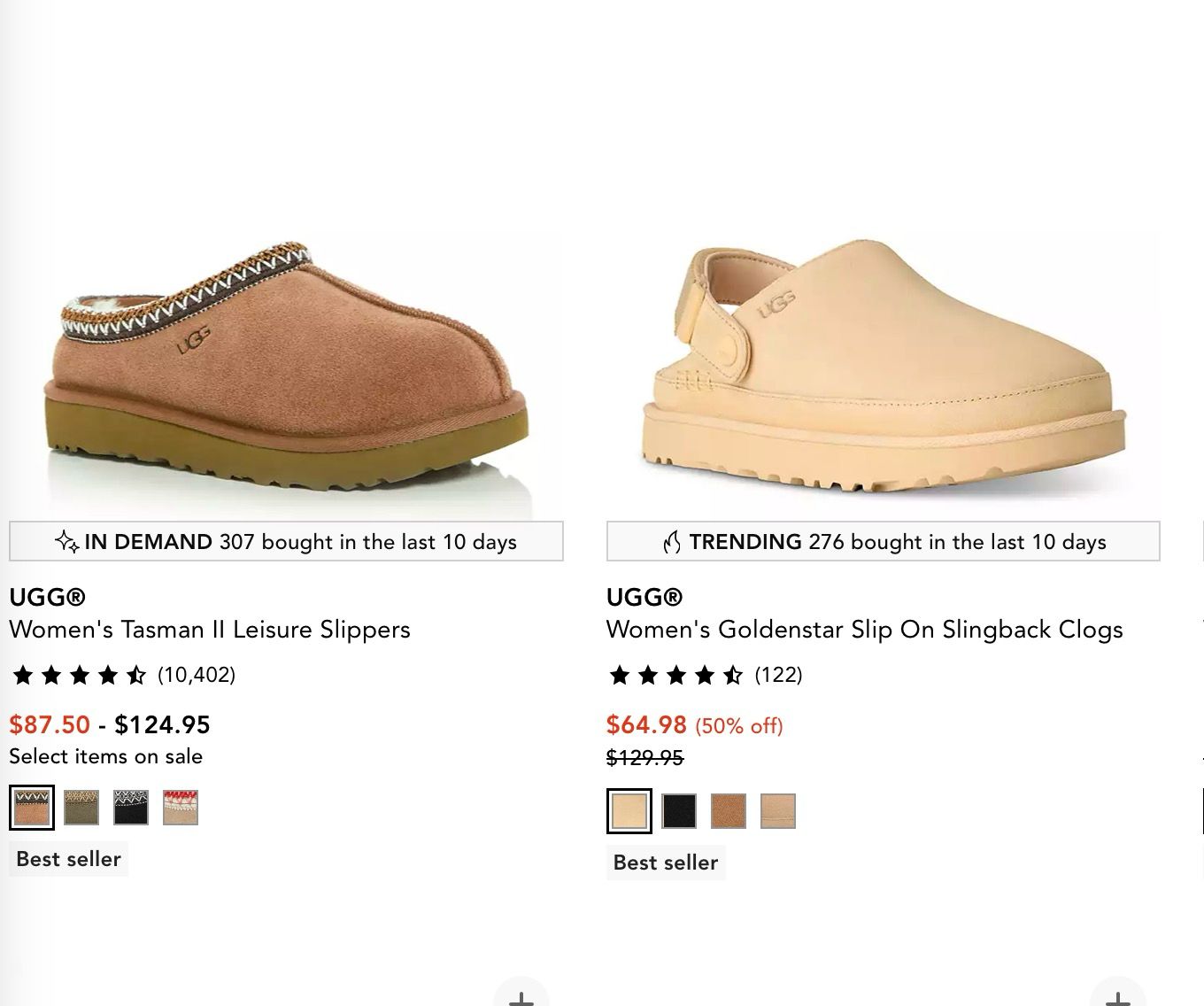Pick the last sand-colored Goldenstar swatch
This screenshot has height=1006, width=1204.
(x=778, y=811)
